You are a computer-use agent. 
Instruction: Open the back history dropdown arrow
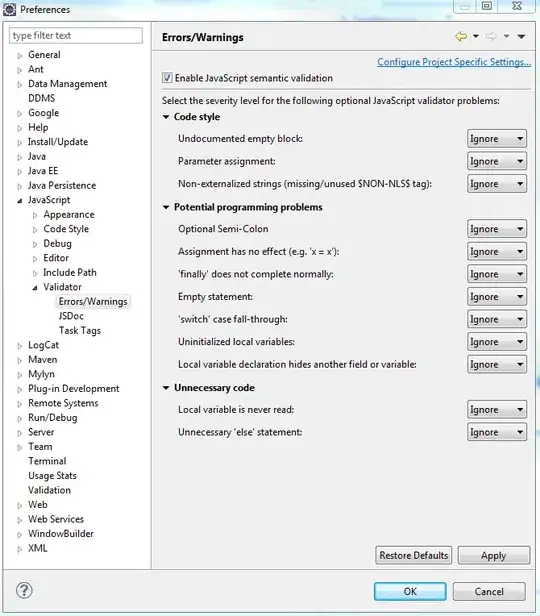pos(476,37)
